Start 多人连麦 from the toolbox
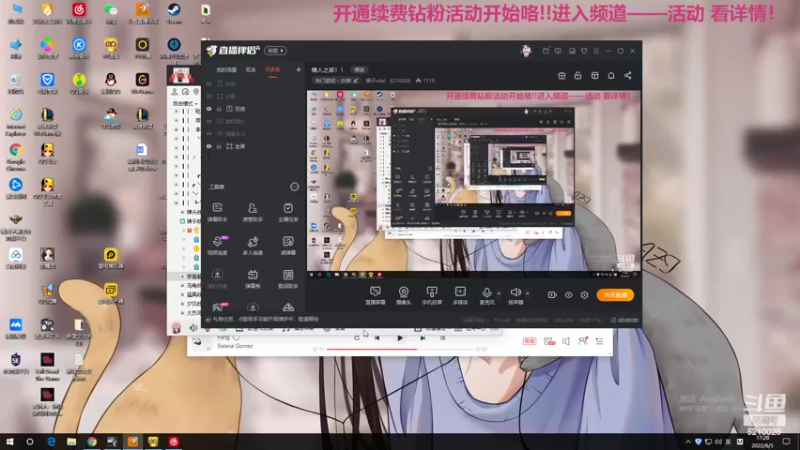The width and height of the screenshot is (800, 450). pyautogui.click(x=253, y=245)
